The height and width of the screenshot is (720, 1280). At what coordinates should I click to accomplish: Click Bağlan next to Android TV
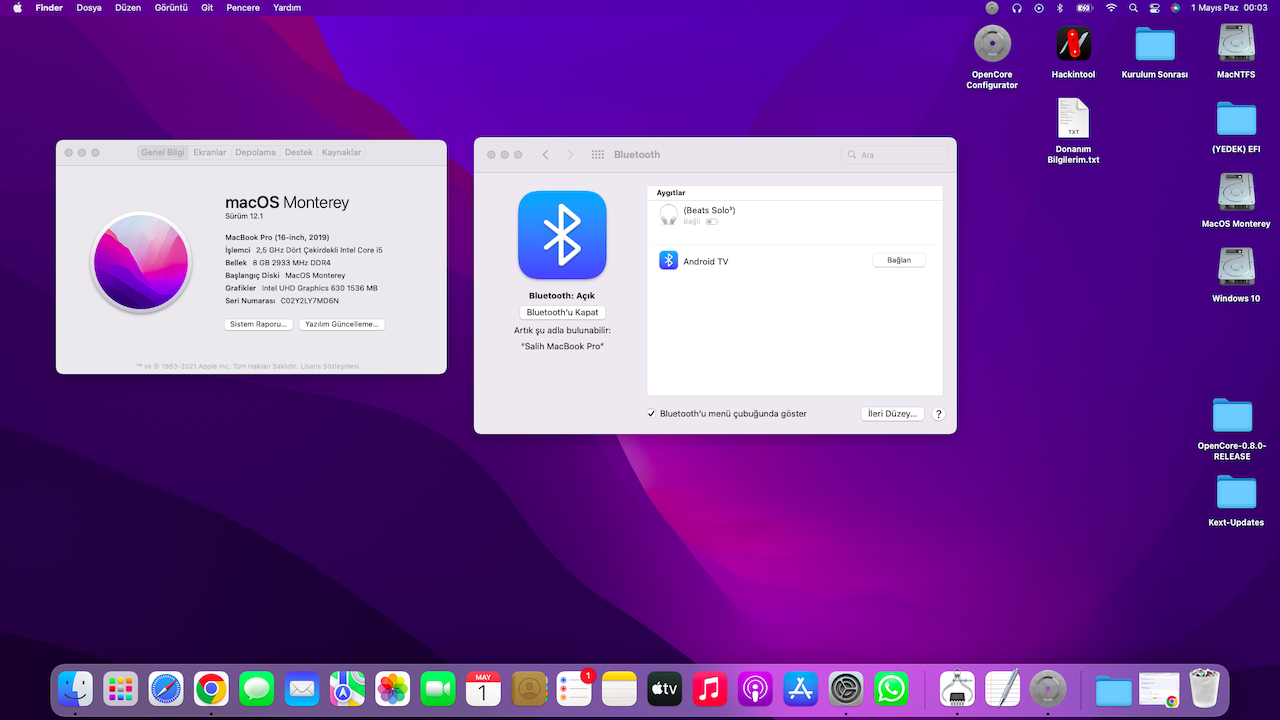(898, 260)
